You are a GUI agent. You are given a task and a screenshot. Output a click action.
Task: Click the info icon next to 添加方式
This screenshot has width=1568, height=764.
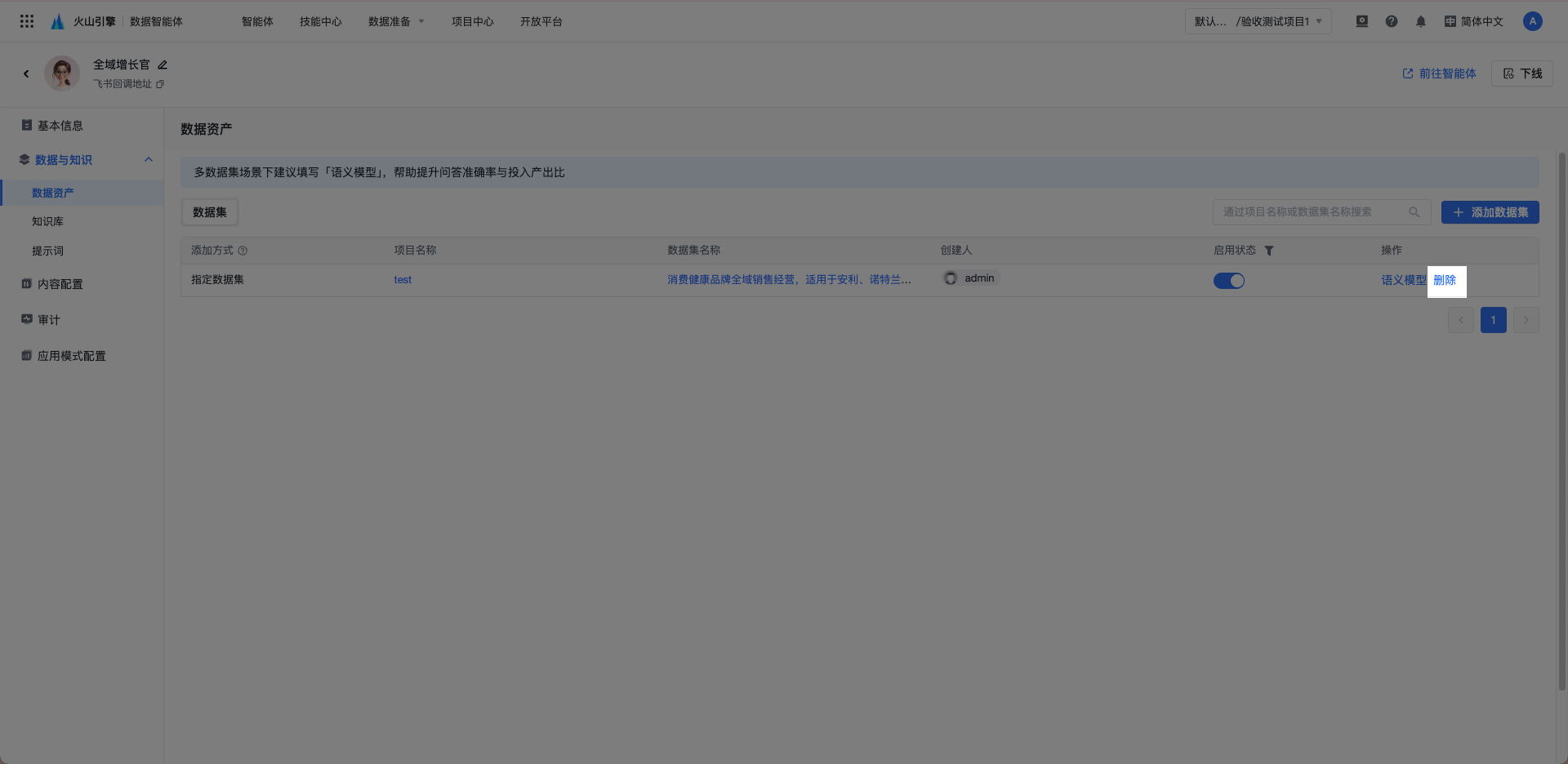tap(243, 251)
